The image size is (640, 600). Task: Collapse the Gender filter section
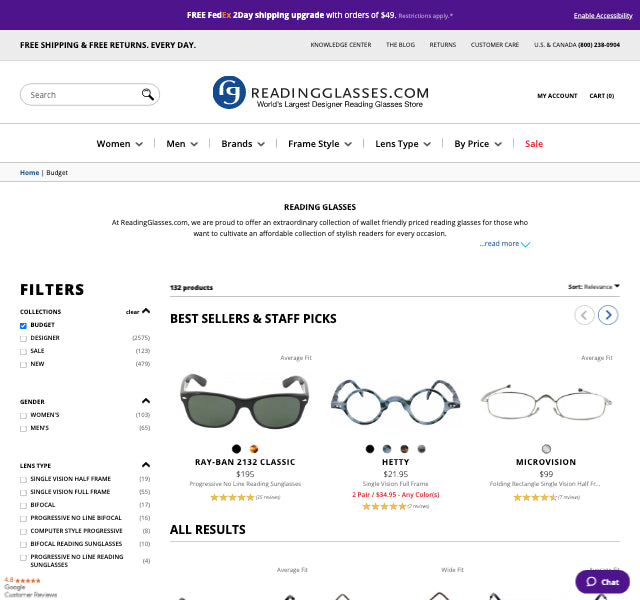(x=146, y=401)
